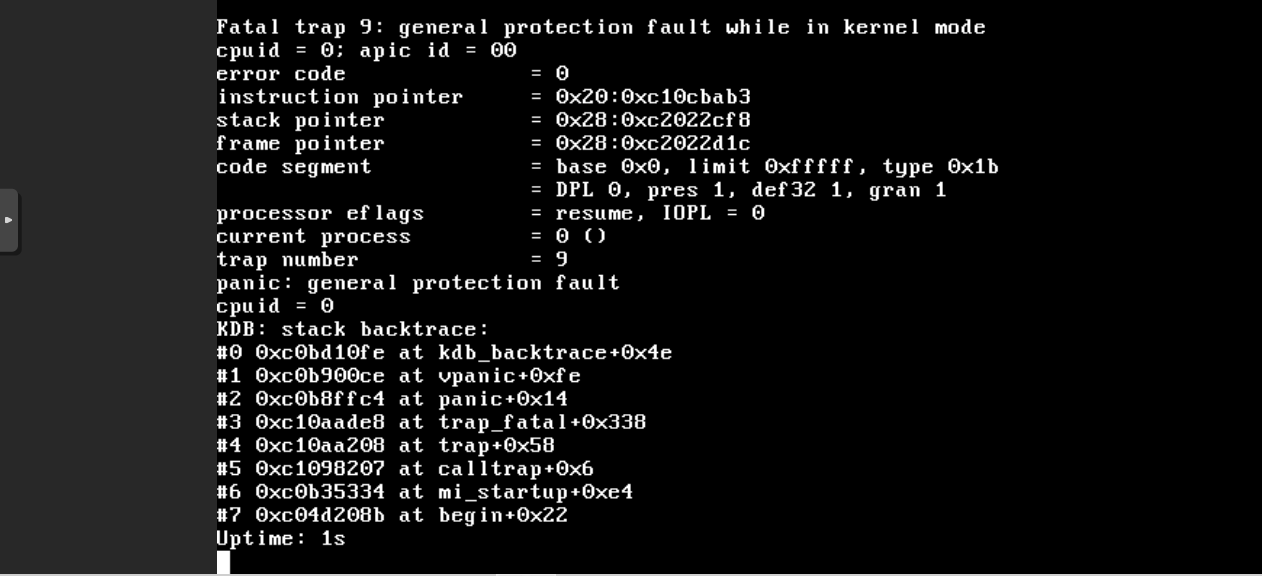
Task: Click the instruction pointer value 0x20:0xc10cbab3
Action: tap(653, 97)
